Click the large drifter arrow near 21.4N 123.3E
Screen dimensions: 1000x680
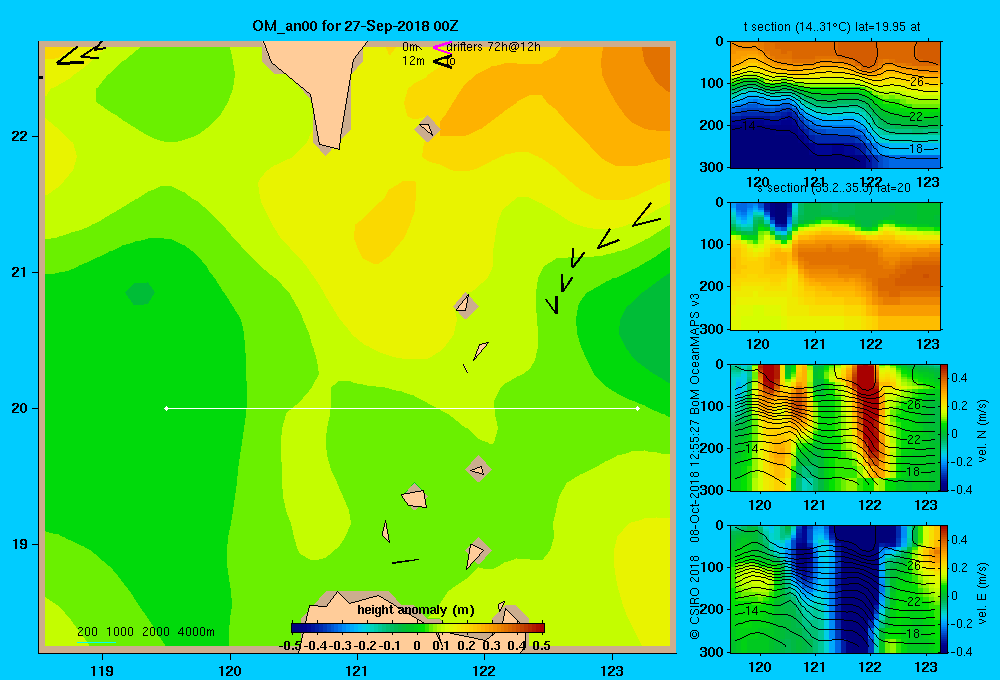point(646,216)
